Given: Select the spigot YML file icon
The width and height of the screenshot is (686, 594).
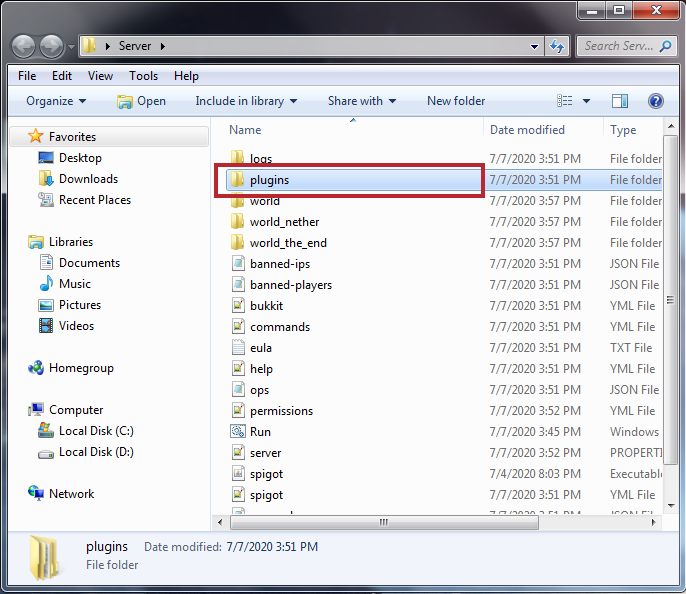Looking at the screenshot, I should 238,494.
